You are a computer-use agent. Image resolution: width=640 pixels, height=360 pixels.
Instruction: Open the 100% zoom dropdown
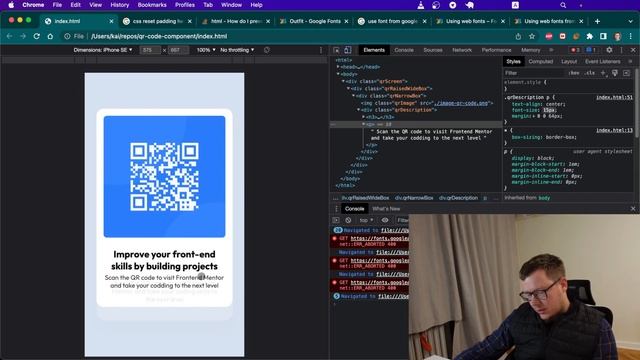(x=206, y=50)
